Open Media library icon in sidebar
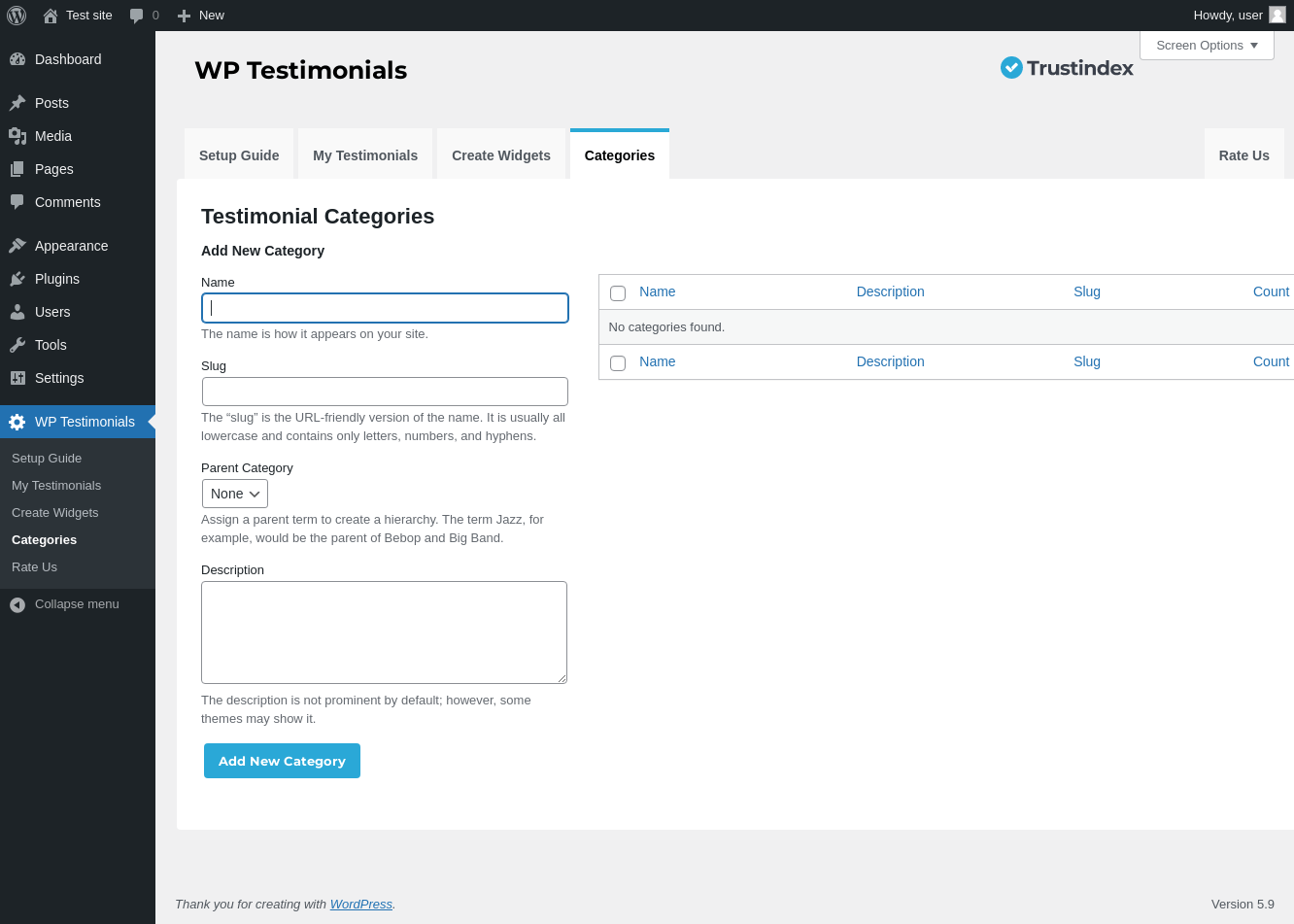The width and height of the screenshot is (1294, 924). (x=17, y=136)
